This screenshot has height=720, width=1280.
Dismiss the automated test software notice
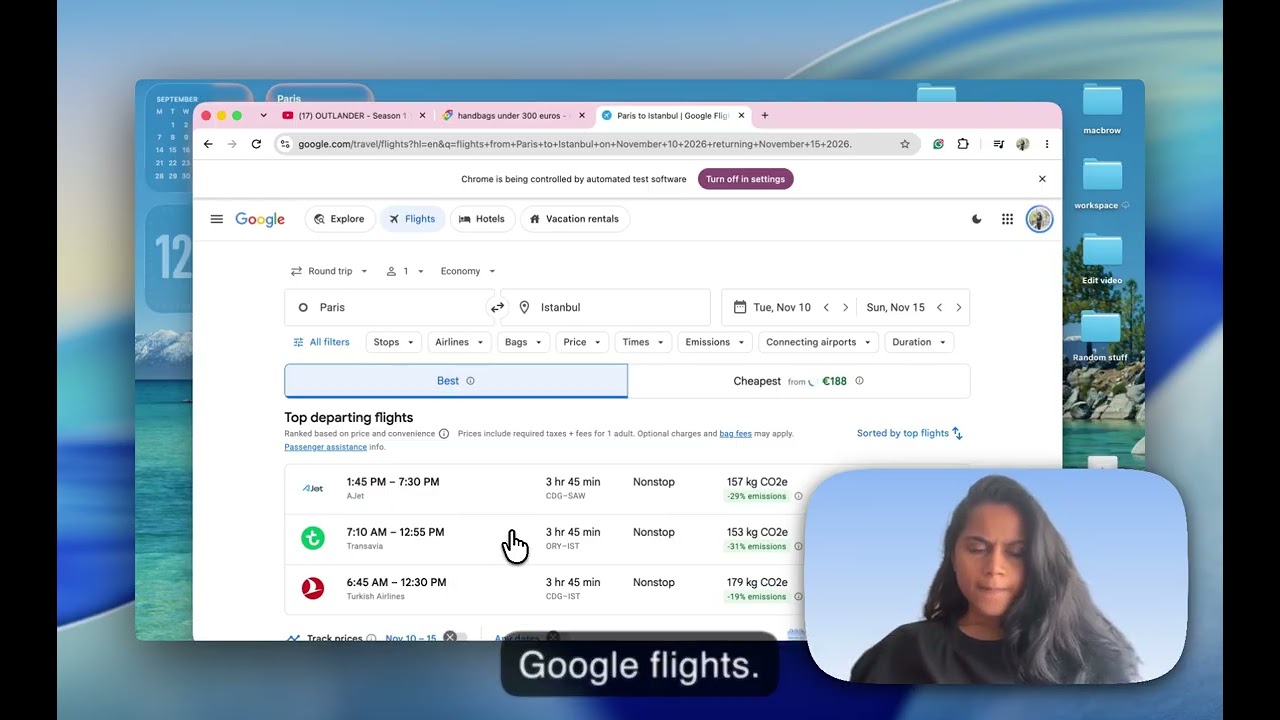(1042, 179)
